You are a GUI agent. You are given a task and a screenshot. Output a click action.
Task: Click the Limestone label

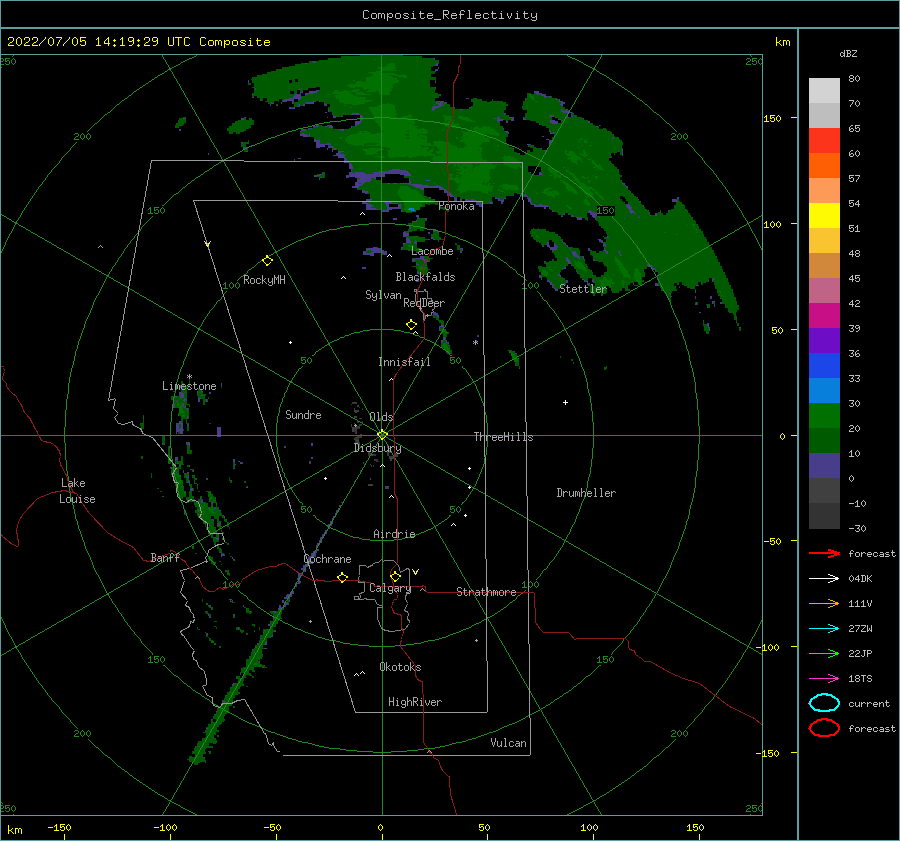[x=189, y=386]
